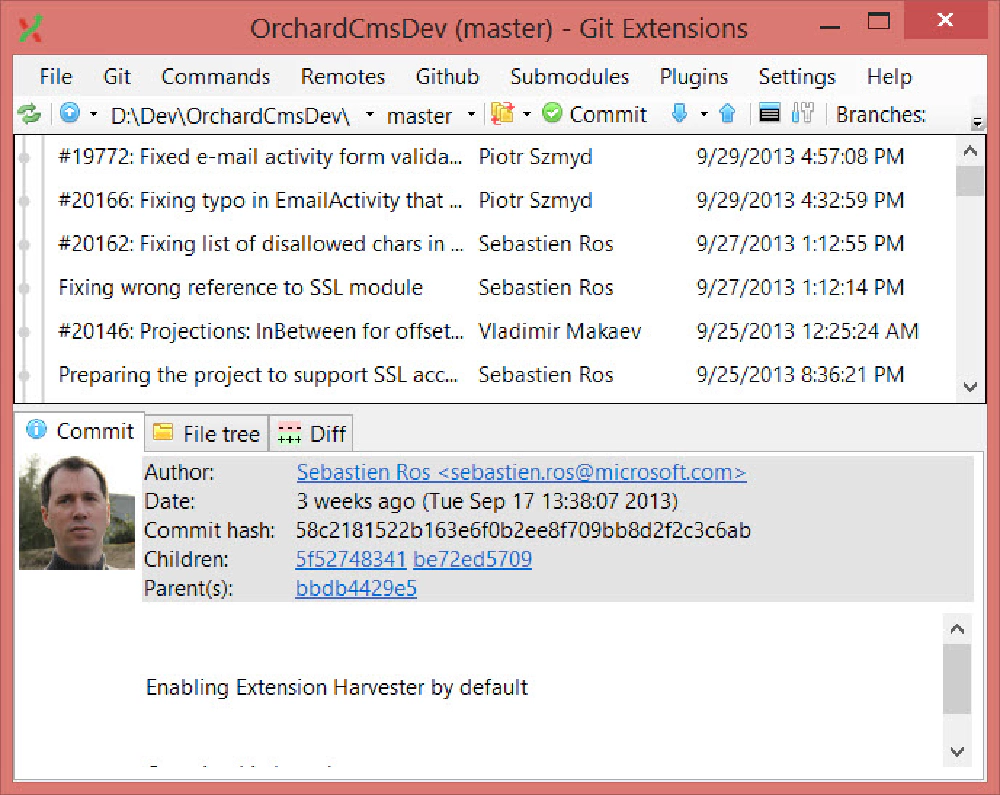Click revision list scroll down arrow
The width and height of the screenshot is (1000, 795).
point(971,387)
